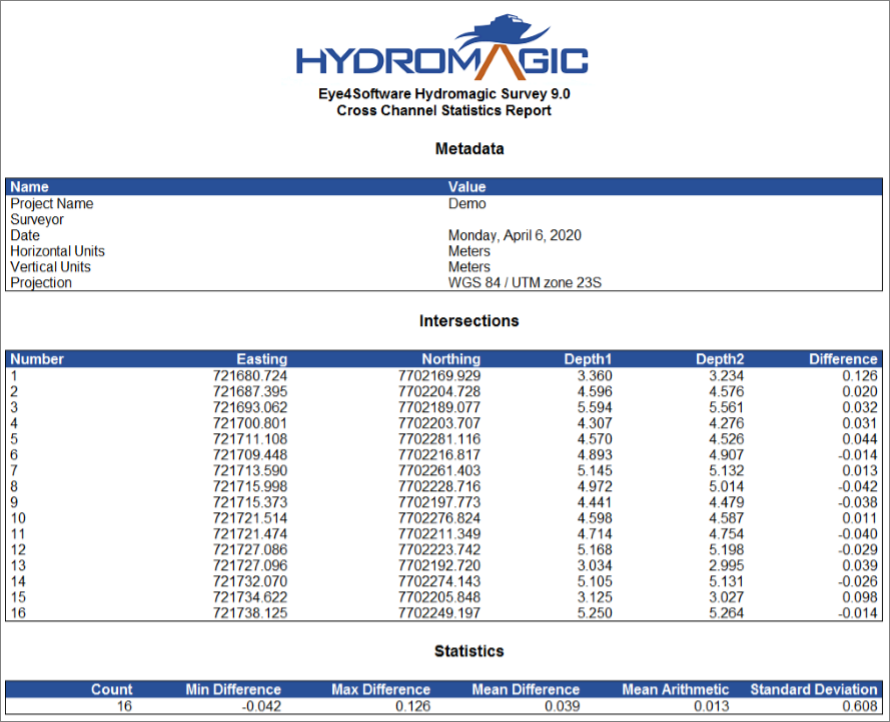This screenshot has height=722, width=890.
Task: Select the 'Project Name' metadata label
Action: [x=52, y=203]
